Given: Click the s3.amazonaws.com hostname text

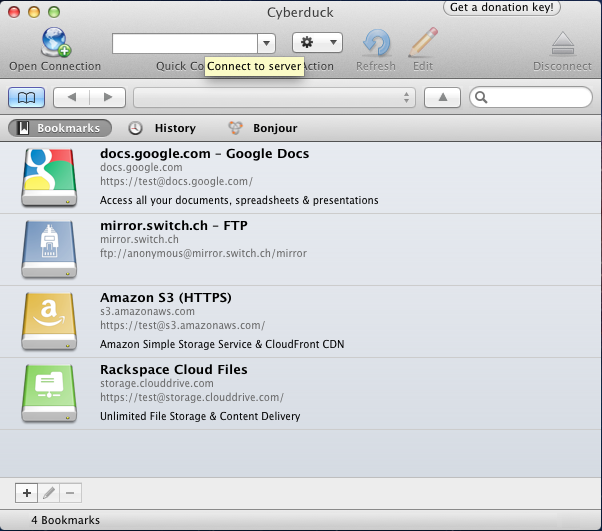Looking at the screenshot, I should click(x=147, y=311).
